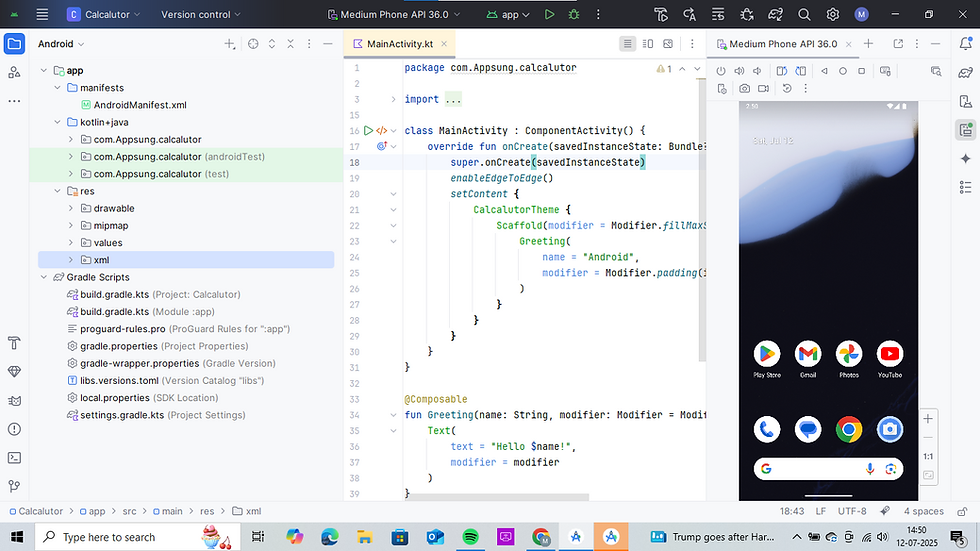Collapse the manifests folder
The image size is (980, 551).
[x=58, y=88]
